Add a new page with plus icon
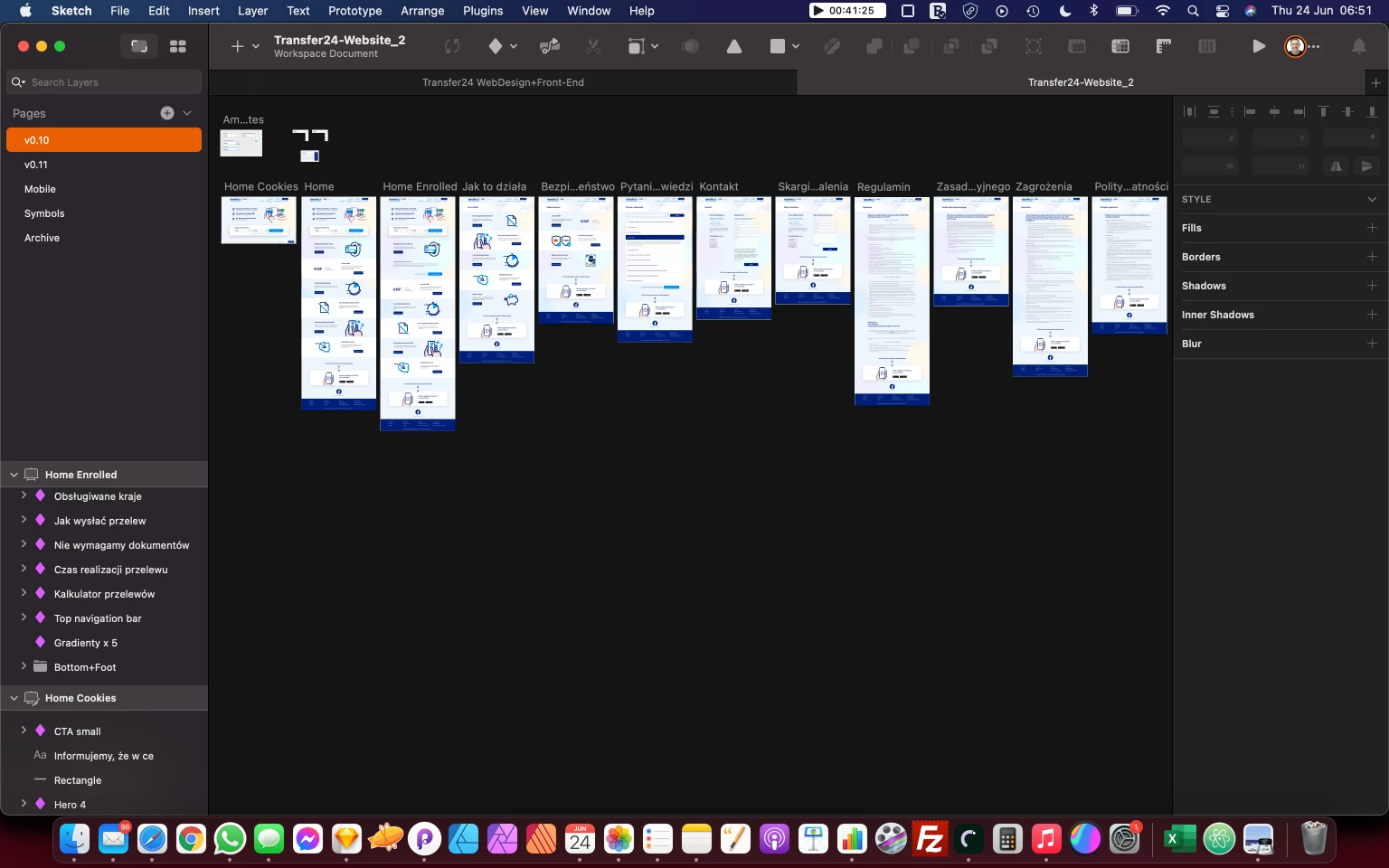The height and width of the screenshot is (868, 1389). pyautogui.click(x=167, y=113)
